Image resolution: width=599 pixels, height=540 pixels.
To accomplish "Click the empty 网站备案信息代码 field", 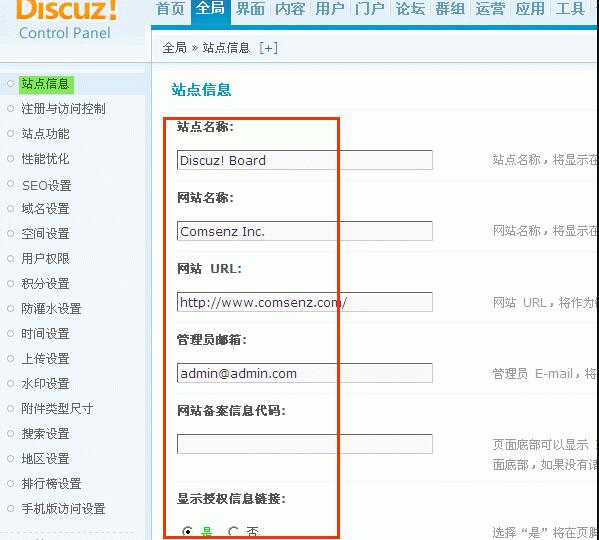I will pyautogui.click(x=304, y=444).
